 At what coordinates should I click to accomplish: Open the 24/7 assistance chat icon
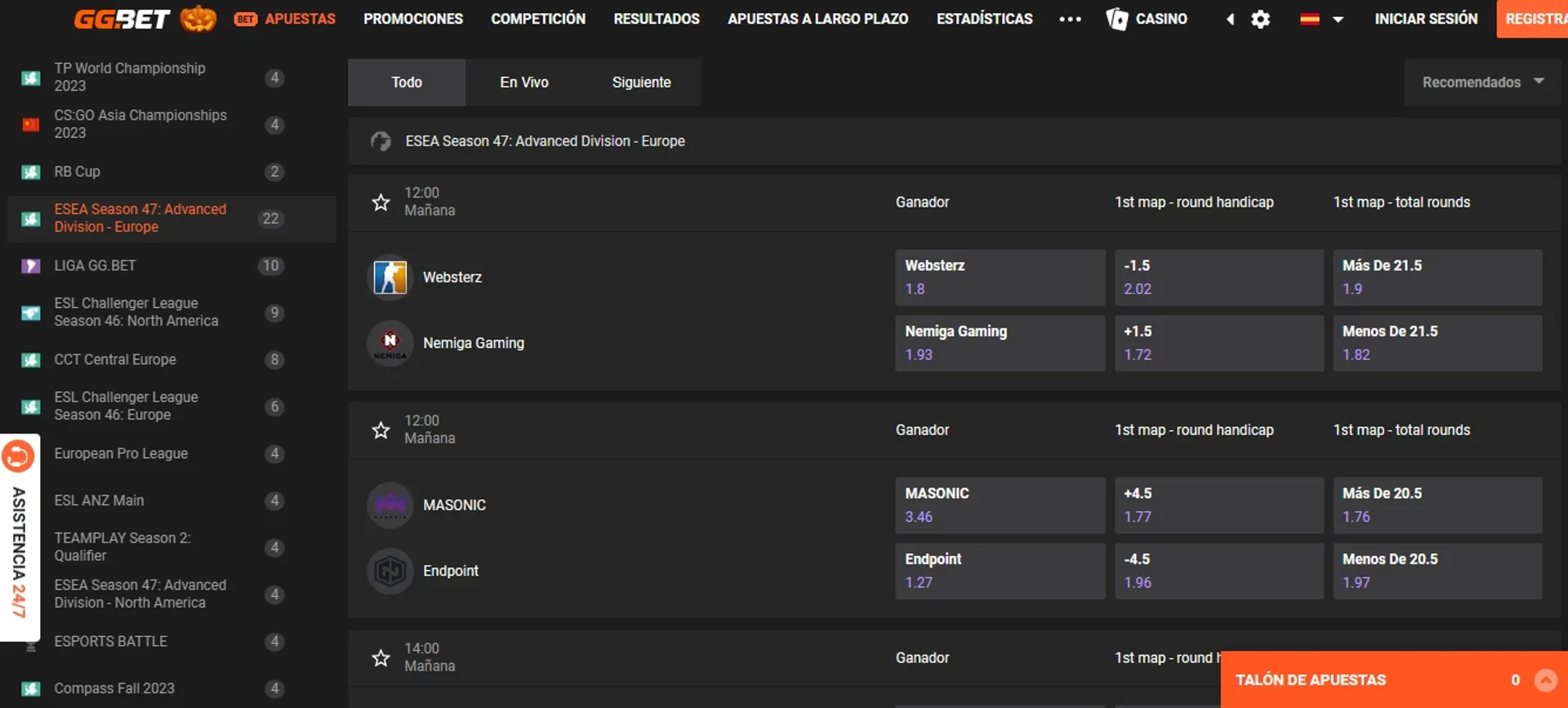pos(18,456)
